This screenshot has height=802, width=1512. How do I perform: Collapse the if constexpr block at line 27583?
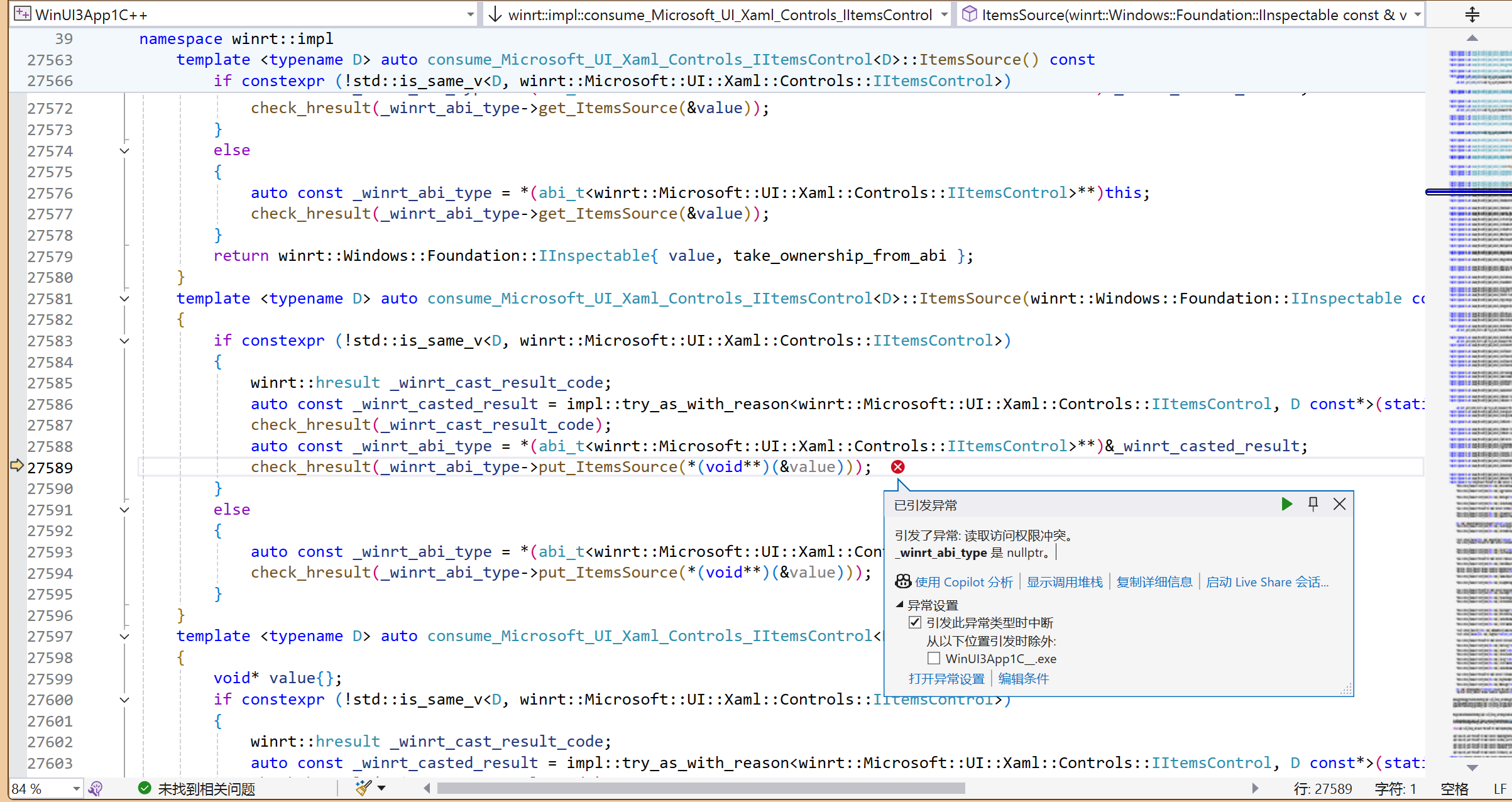coord(124,341)
